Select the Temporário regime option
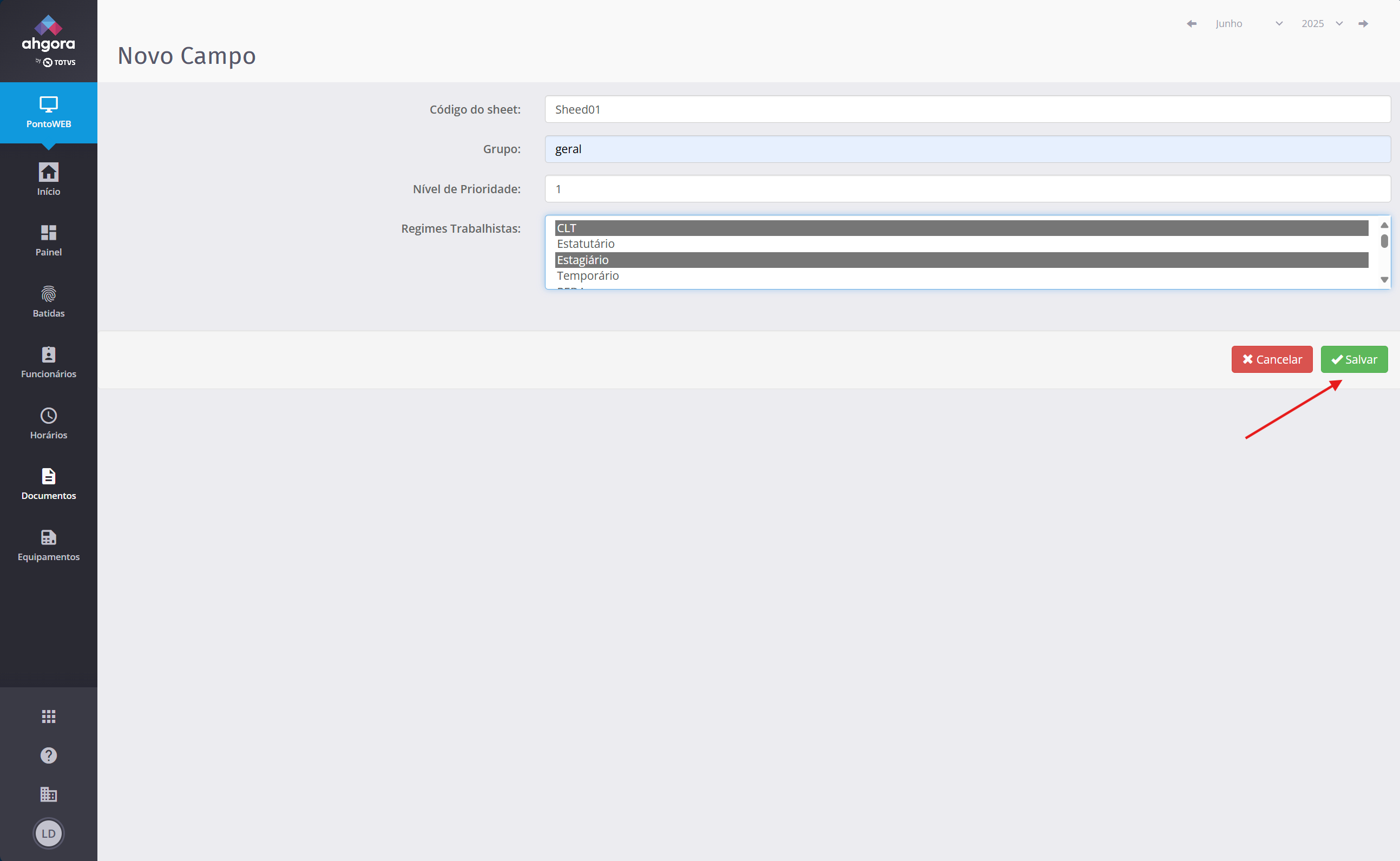The height and width of the screenshot is (861, 1400). click(x=588, y=275)
